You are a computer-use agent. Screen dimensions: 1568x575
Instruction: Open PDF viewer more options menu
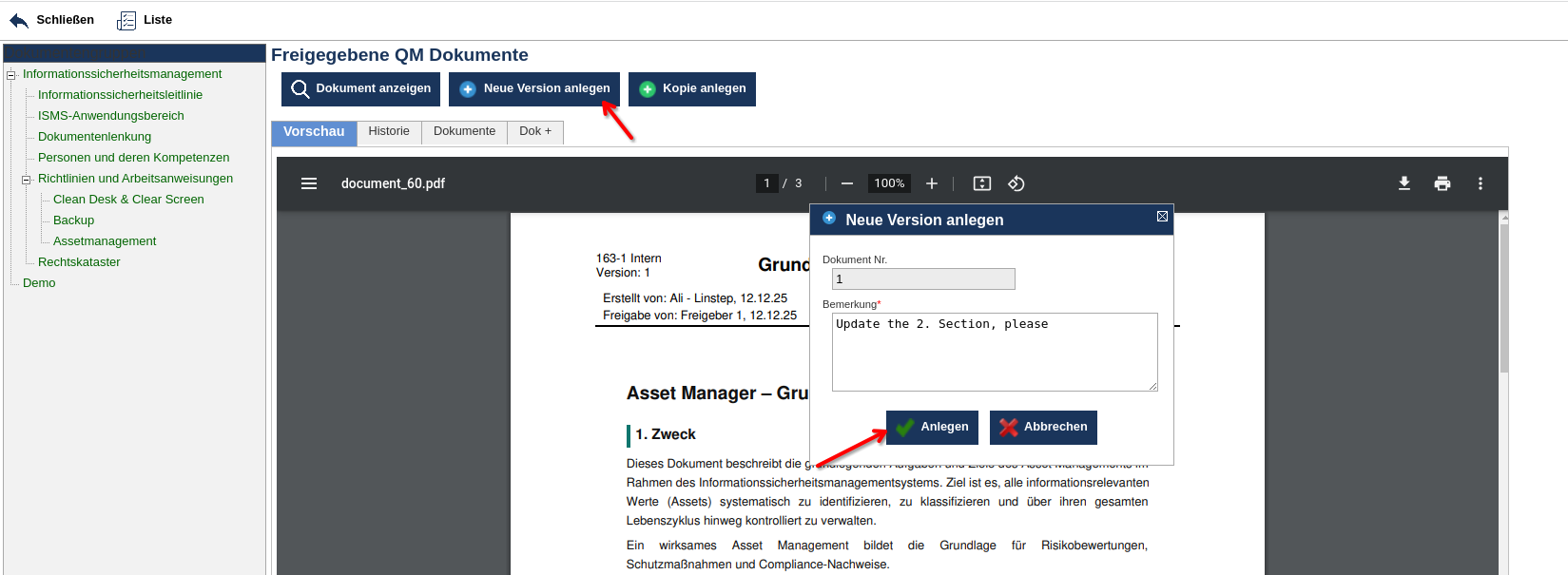(1480, 183)
